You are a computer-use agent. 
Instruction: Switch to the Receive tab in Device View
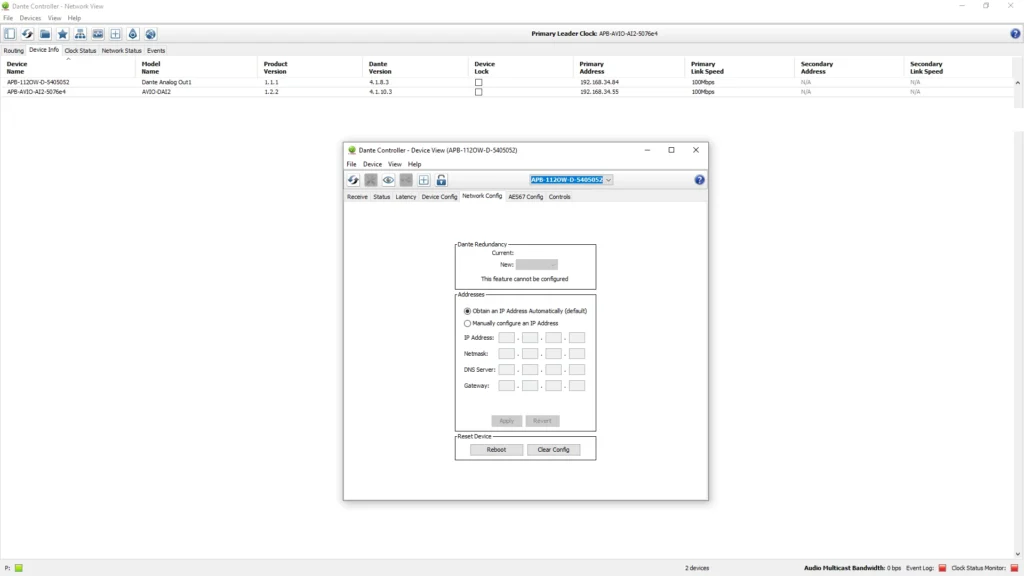357,197
